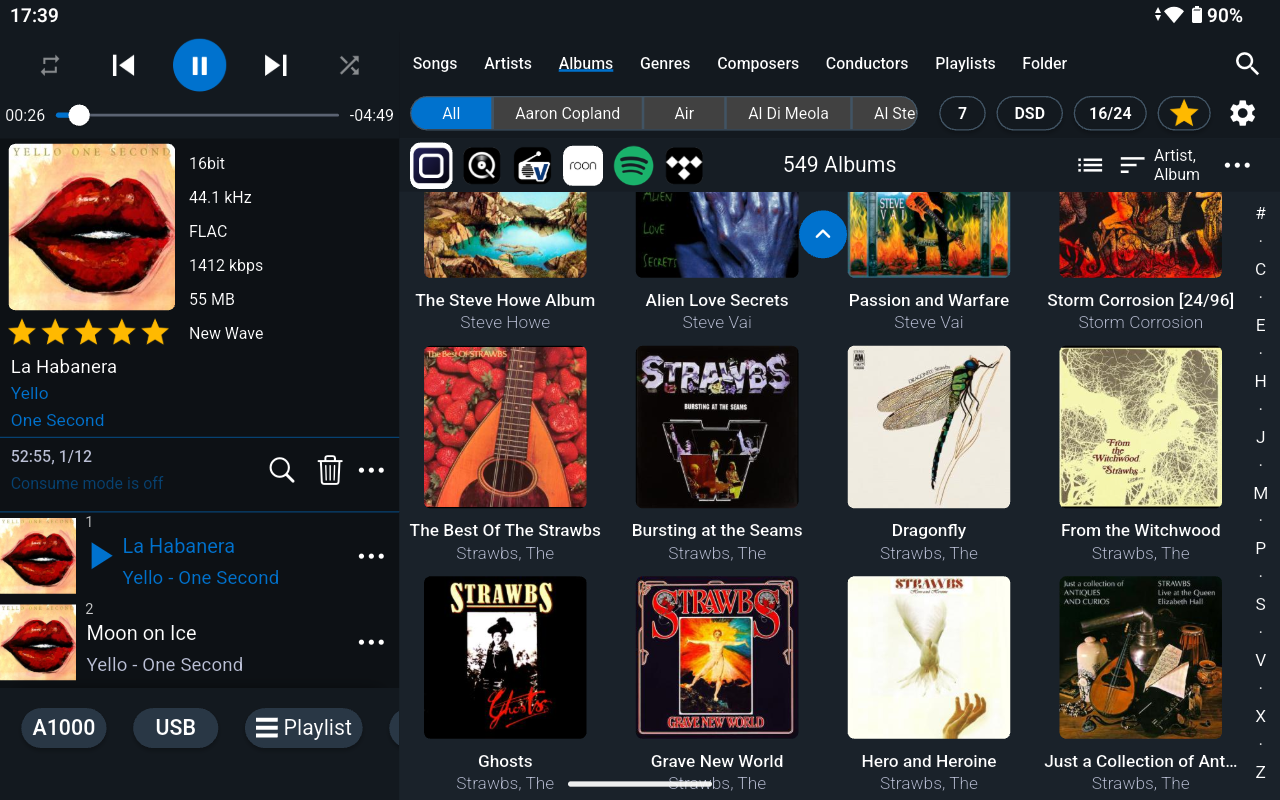The width and height of the screenshot is (1280, 800).
Task: Open the Playlist button
Action: coord(304,728)
